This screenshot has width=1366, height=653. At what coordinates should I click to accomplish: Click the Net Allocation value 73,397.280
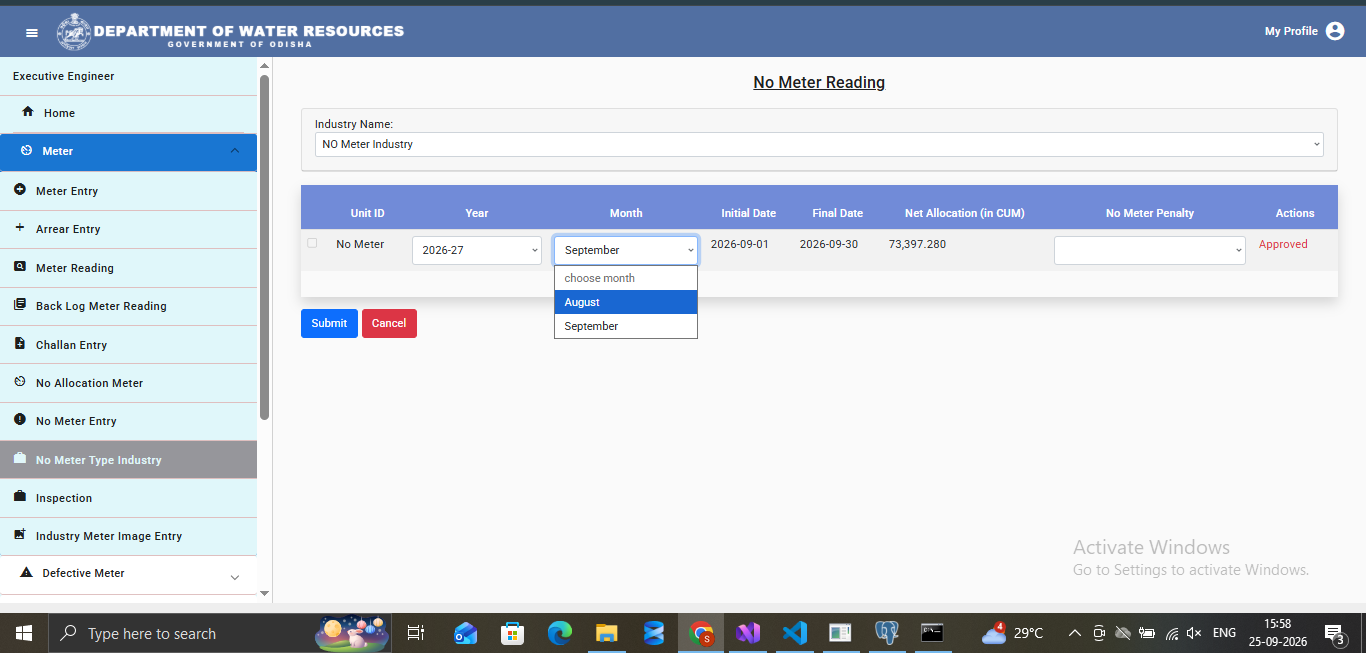pyautogui.click(x=917, y=244)
